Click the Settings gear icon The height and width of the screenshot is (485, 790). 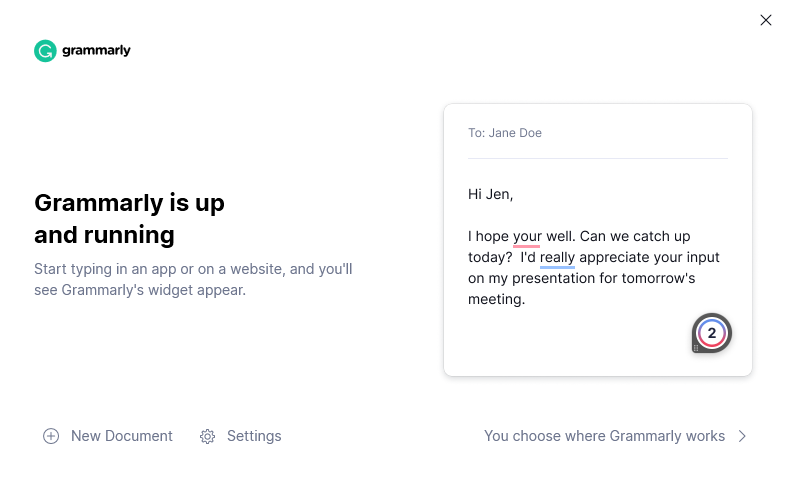click(x=208, y=436)
